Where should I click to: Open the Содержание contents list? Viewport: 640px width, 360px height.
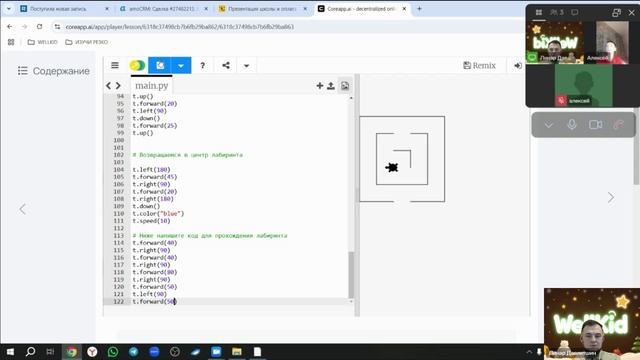point(53,71)
